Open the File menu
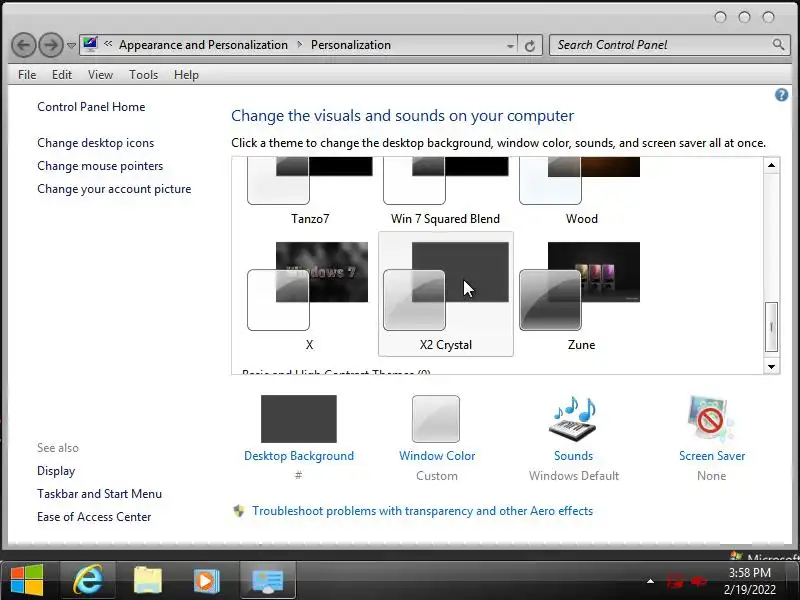 (27, 74)
